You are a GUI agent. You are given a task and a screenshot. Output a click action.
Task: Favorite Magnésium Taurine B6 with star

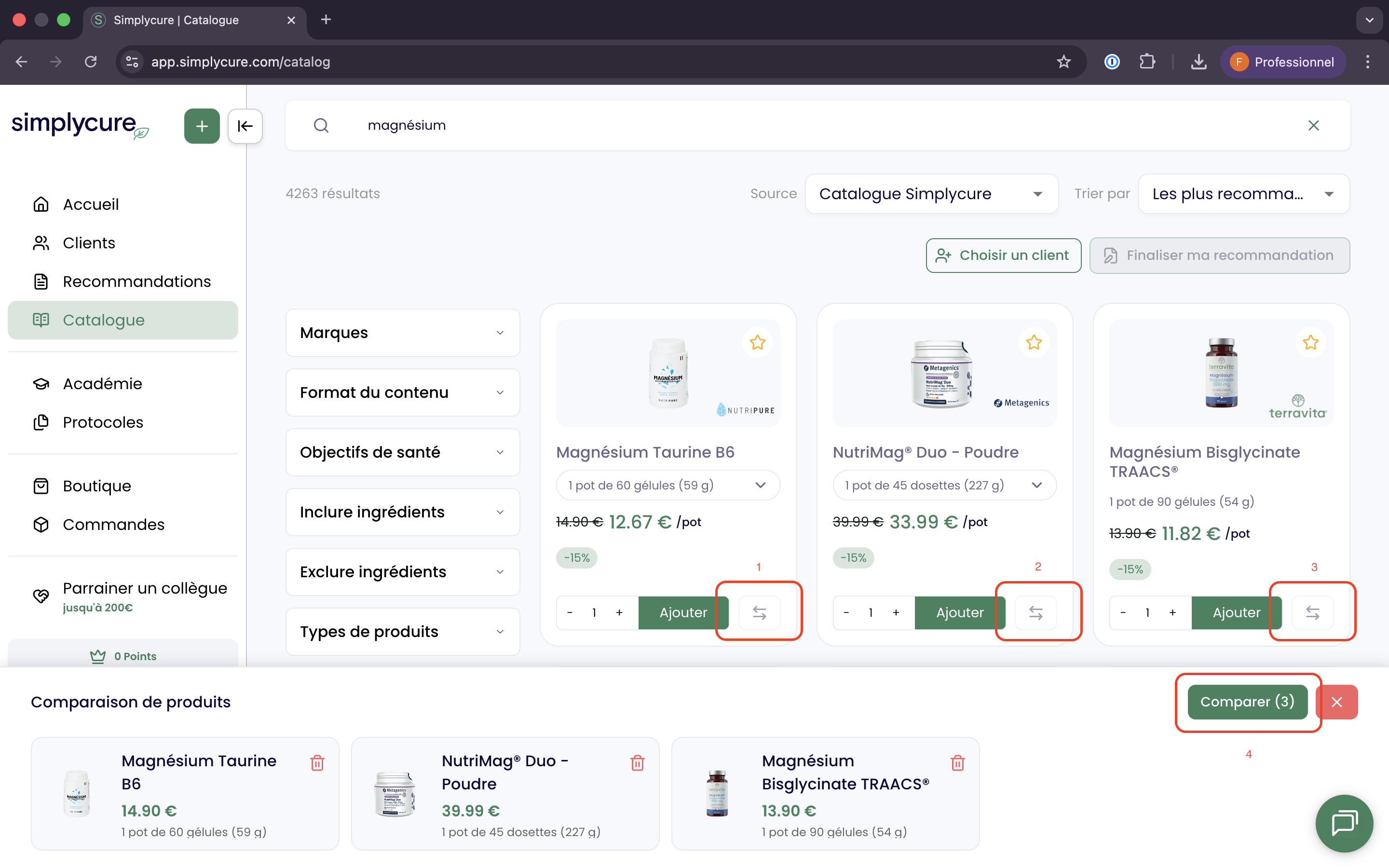pos(758,343)
